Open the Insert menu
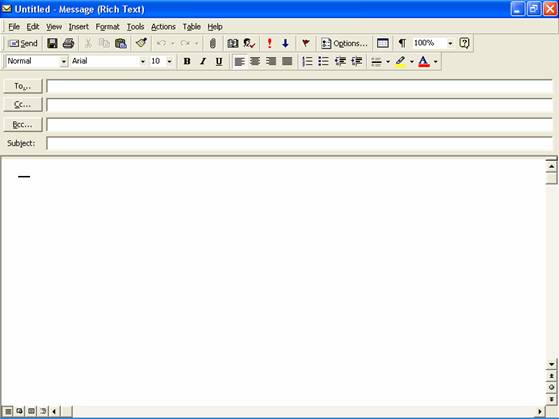This screenshot has height=419, width=559. [78, 27]
